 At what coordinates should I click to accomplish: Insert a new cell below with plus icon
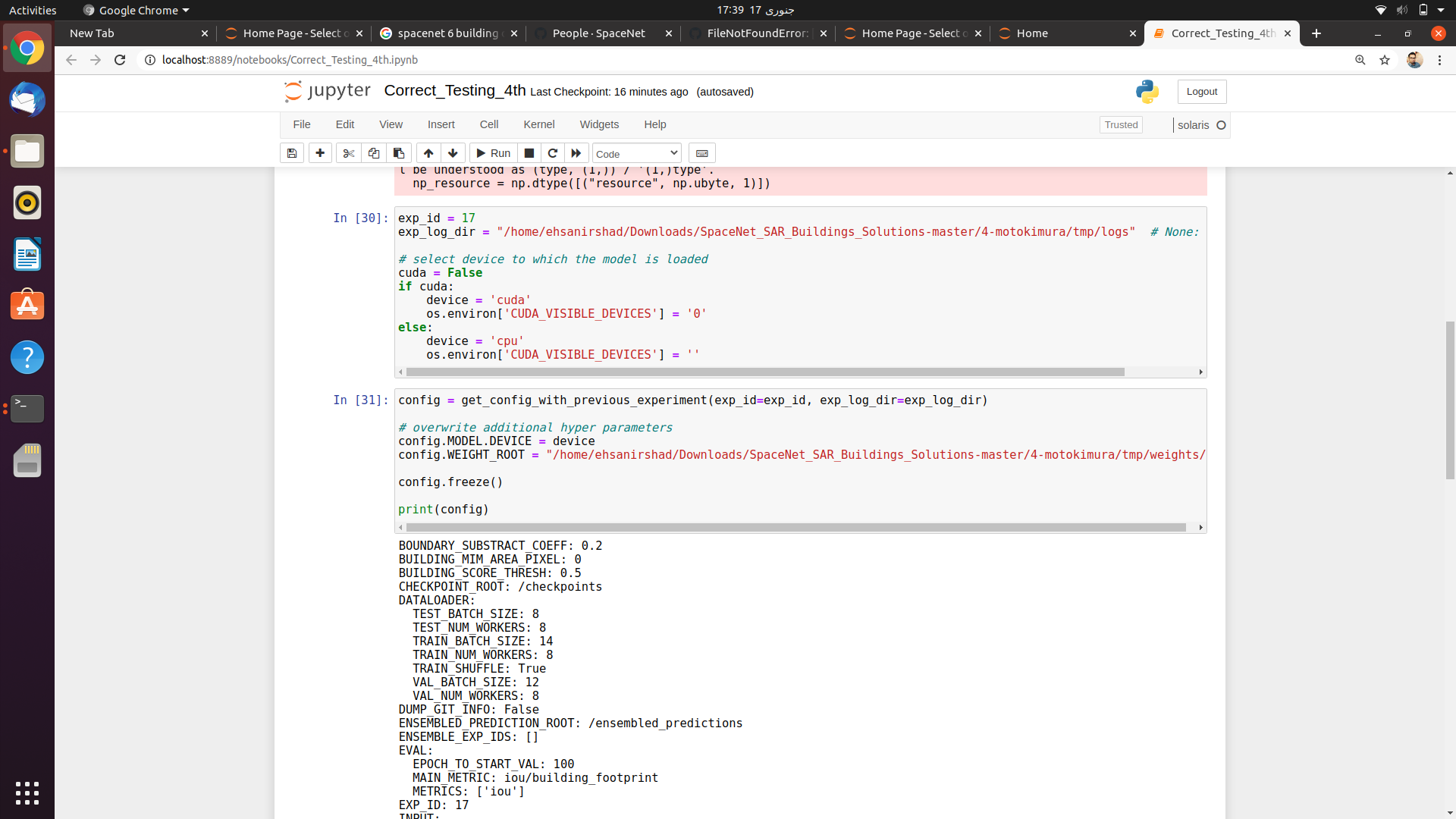coord(320,153)
